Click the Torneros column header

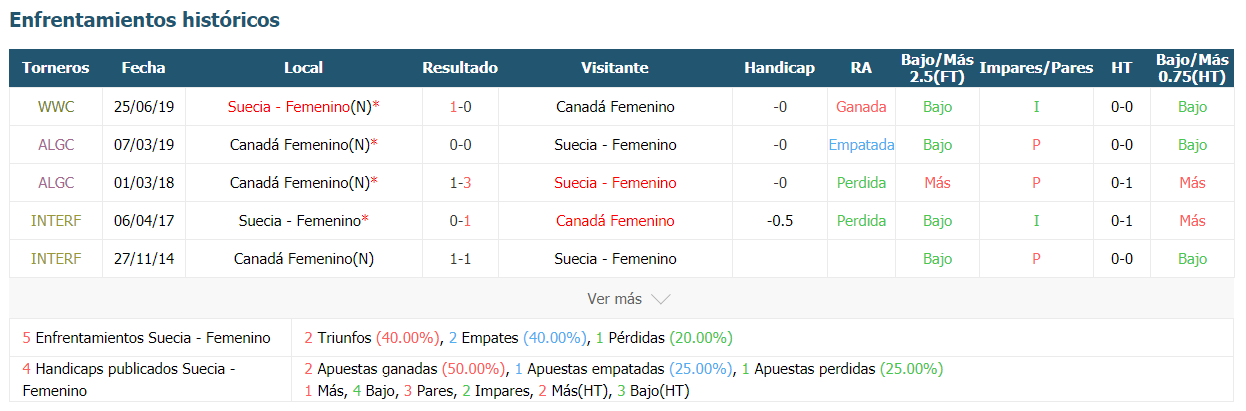56,68
